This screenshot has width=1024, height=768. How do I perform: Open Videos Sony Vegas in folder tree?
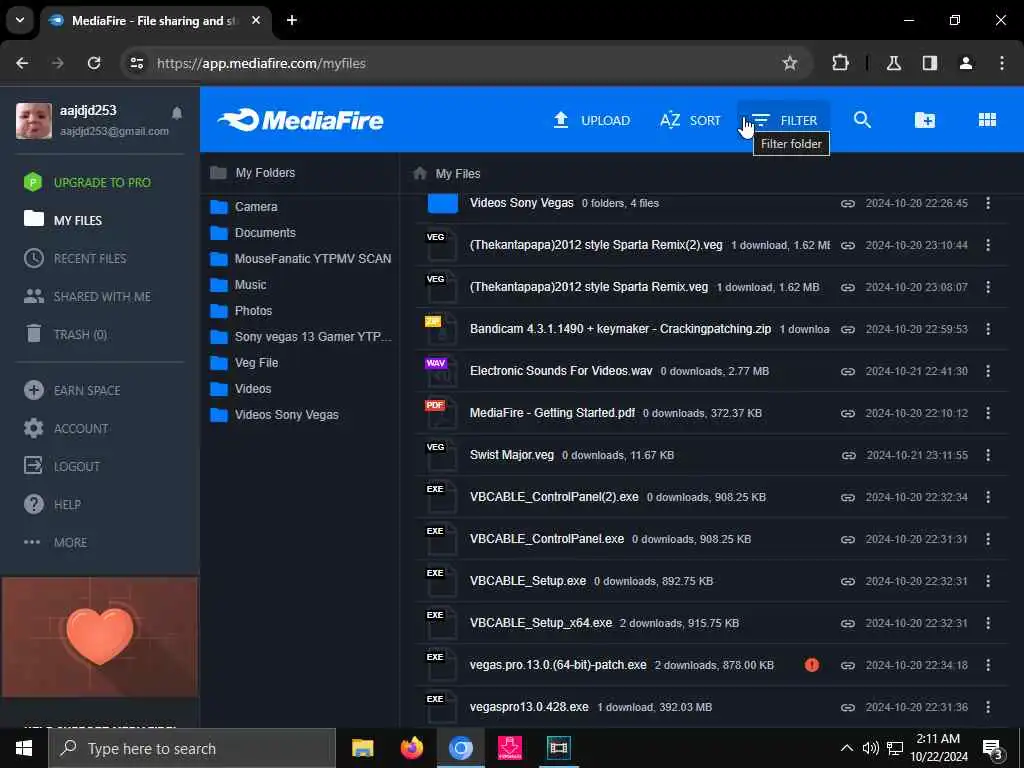pos(275,415)
